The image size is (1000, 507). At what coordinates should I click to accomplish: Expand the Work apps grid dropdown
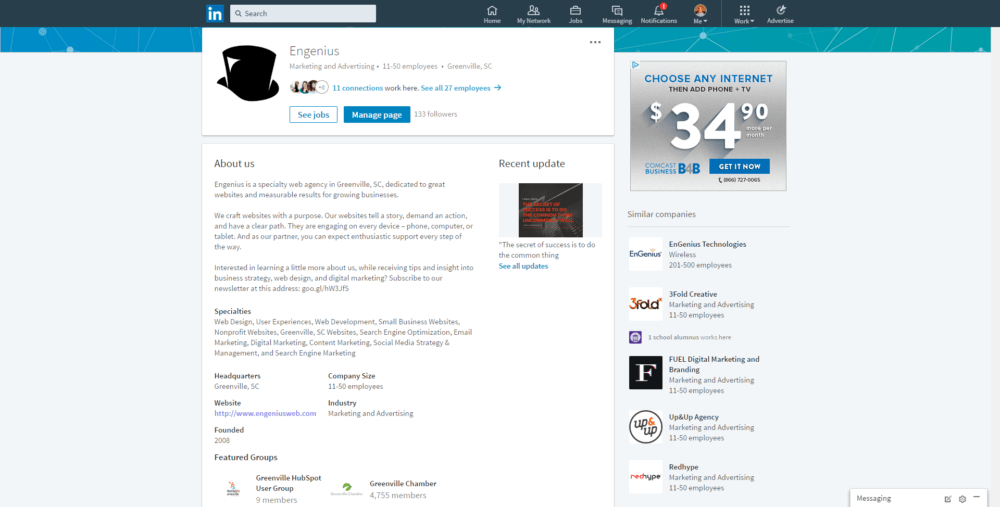[744, 14]
